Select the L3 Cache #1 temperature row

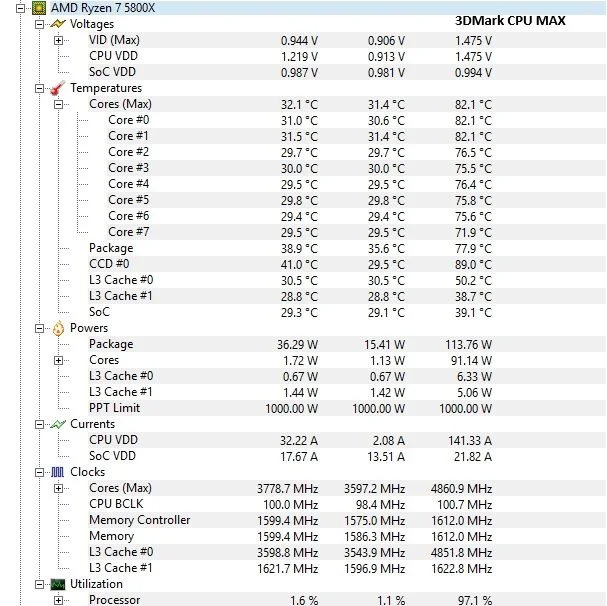[347, 296]
